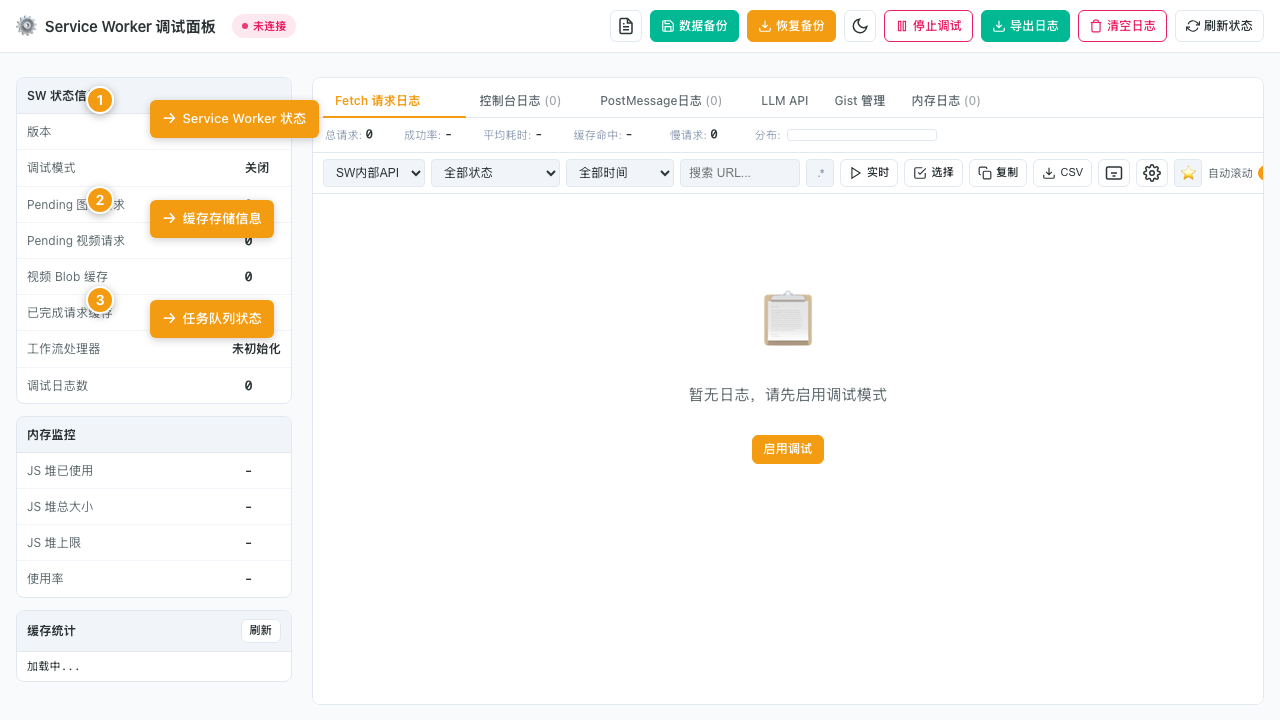The height and width of the screenshot is (720, 1280).
Task: Click the 视频 Blob 缓存 row
Action: pyautogui.click(x=154, y=277)
